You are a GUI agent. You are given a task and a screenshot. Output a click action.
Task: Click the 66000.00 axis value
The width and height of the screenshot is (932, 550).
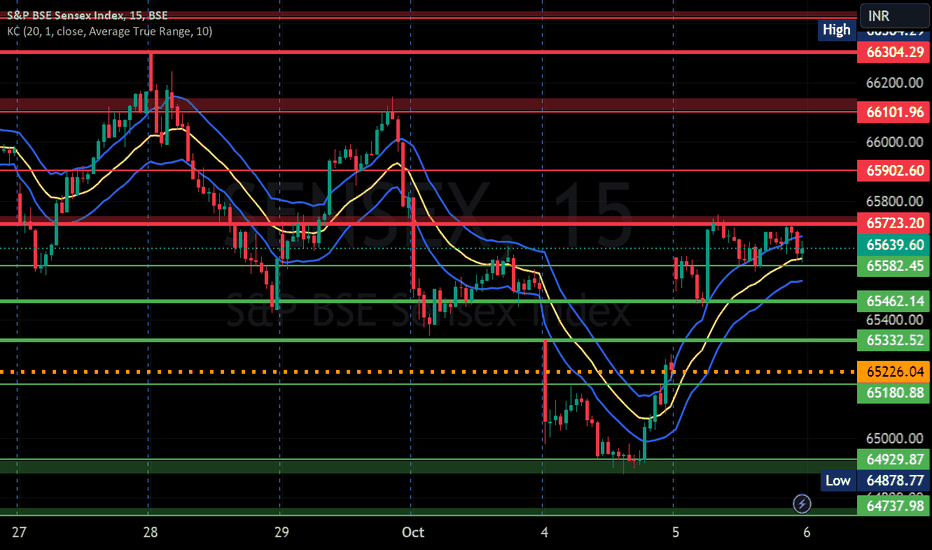895,142
